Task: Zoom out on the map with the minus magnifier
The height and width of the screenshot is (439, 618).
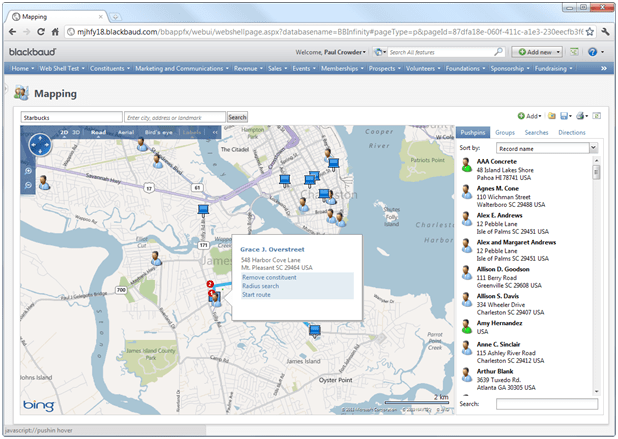Action: point(28,185)
